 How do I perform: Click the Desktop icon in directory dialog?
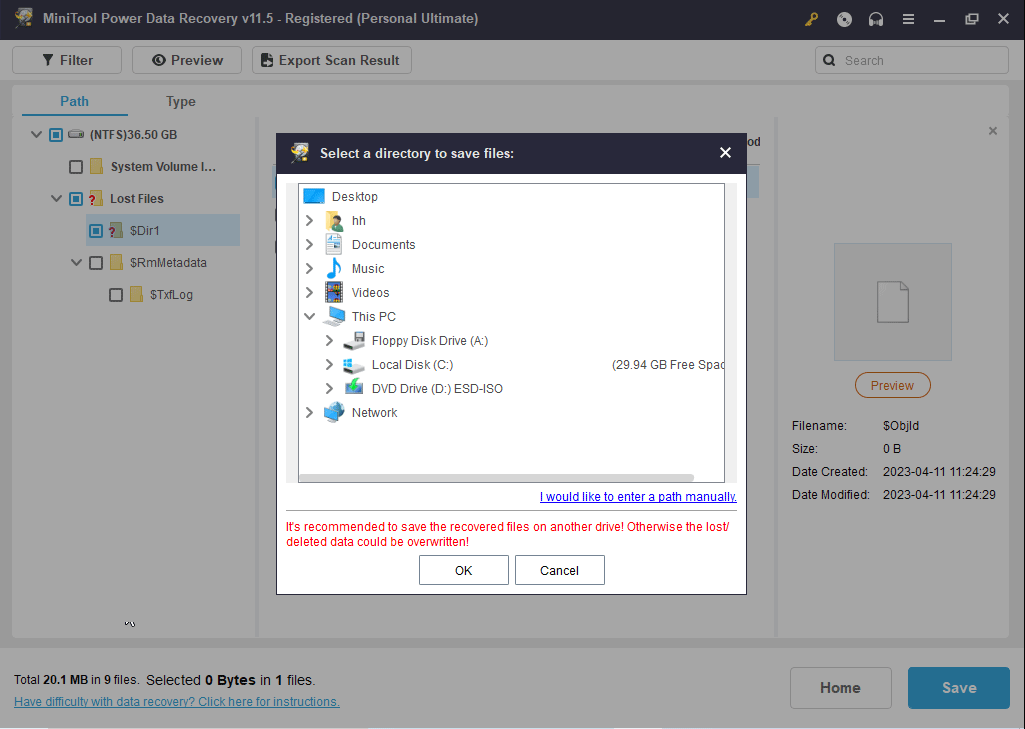click(x=314, y=196)
